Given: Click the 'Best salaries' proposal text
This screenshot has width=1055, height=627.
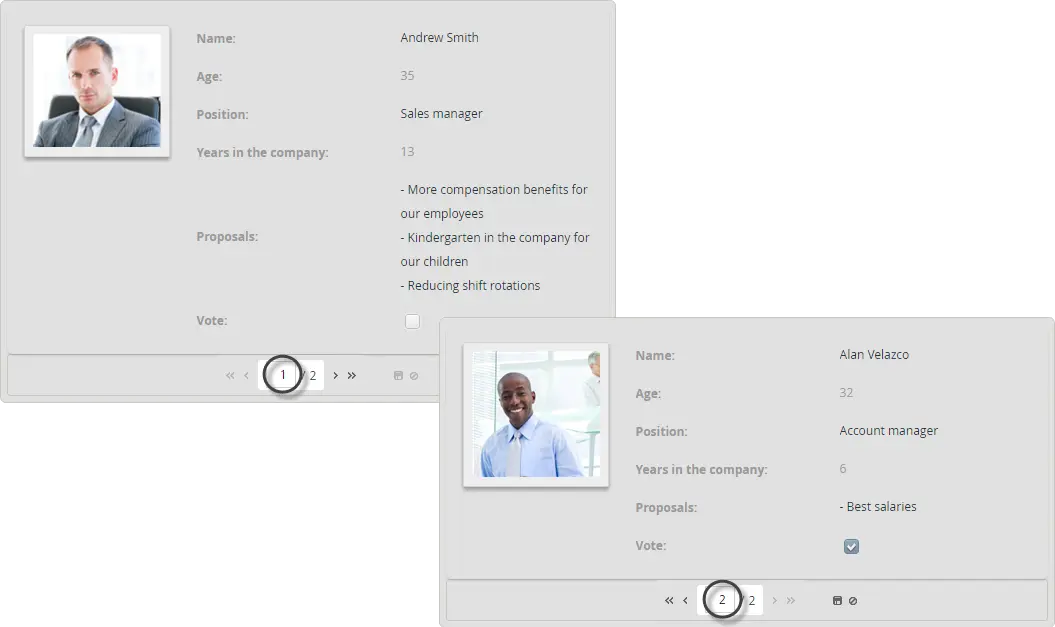Looking at the screenshot, I should tap(878, 507).
